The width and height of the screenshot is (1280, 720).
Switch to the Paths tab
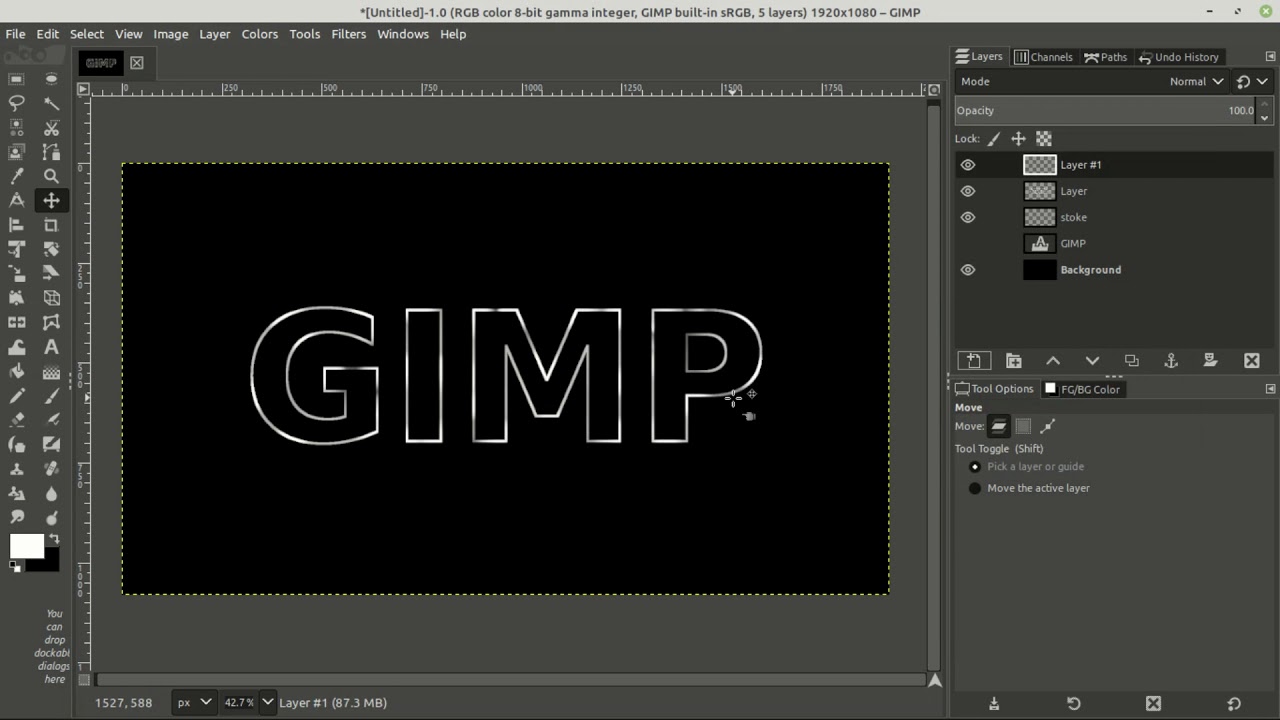[x=1105, y=57]
